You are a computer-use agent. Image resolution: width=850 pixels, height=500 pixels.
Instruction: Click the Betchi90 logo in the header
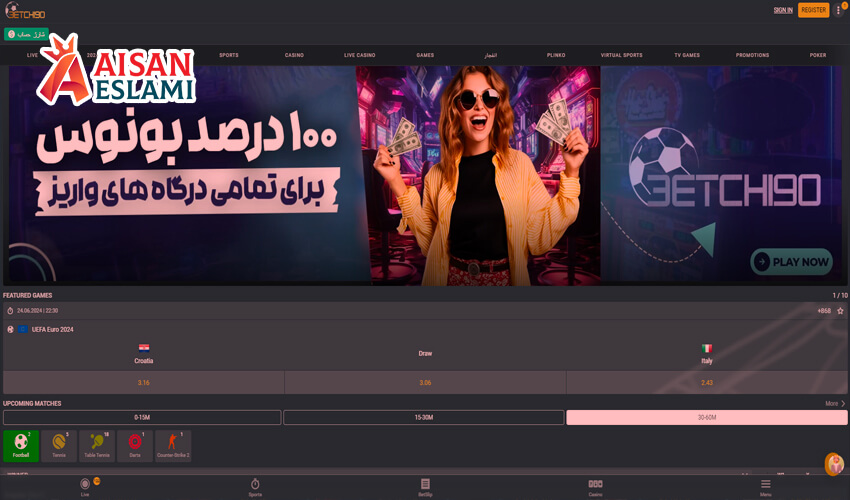[25, 11]
